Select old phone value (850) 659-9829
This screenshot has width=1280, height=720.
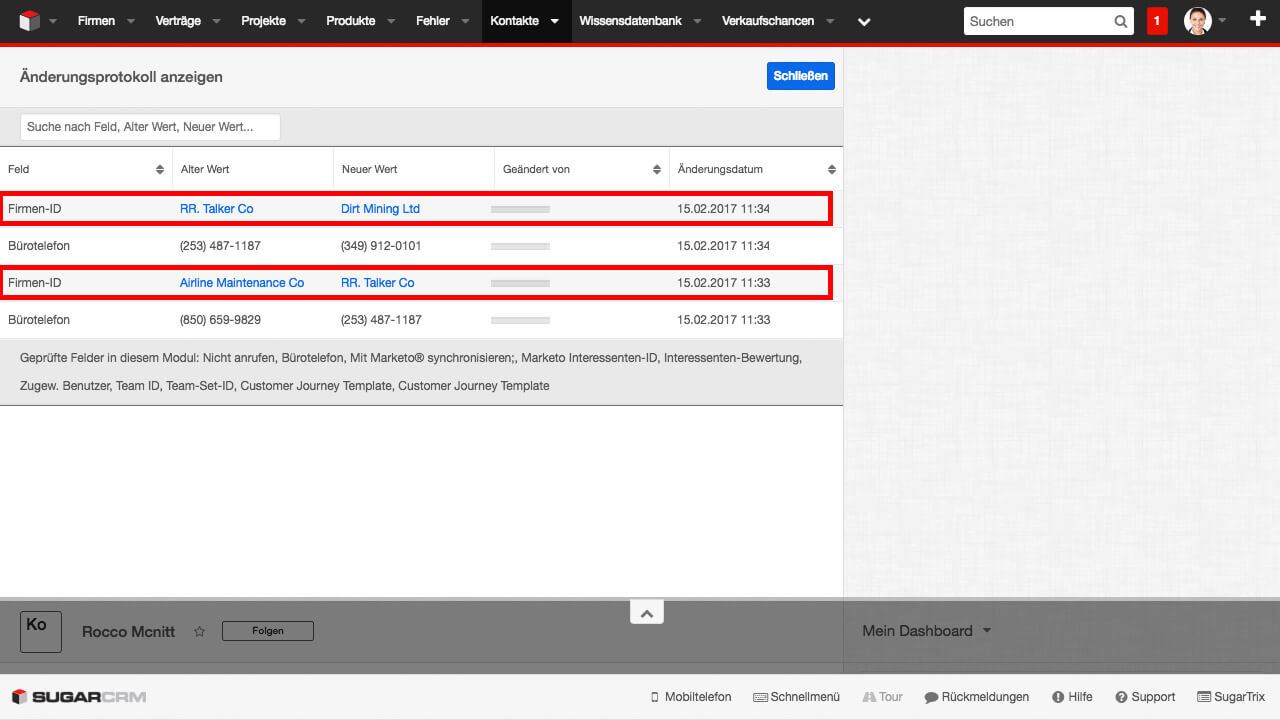[220, 320]
